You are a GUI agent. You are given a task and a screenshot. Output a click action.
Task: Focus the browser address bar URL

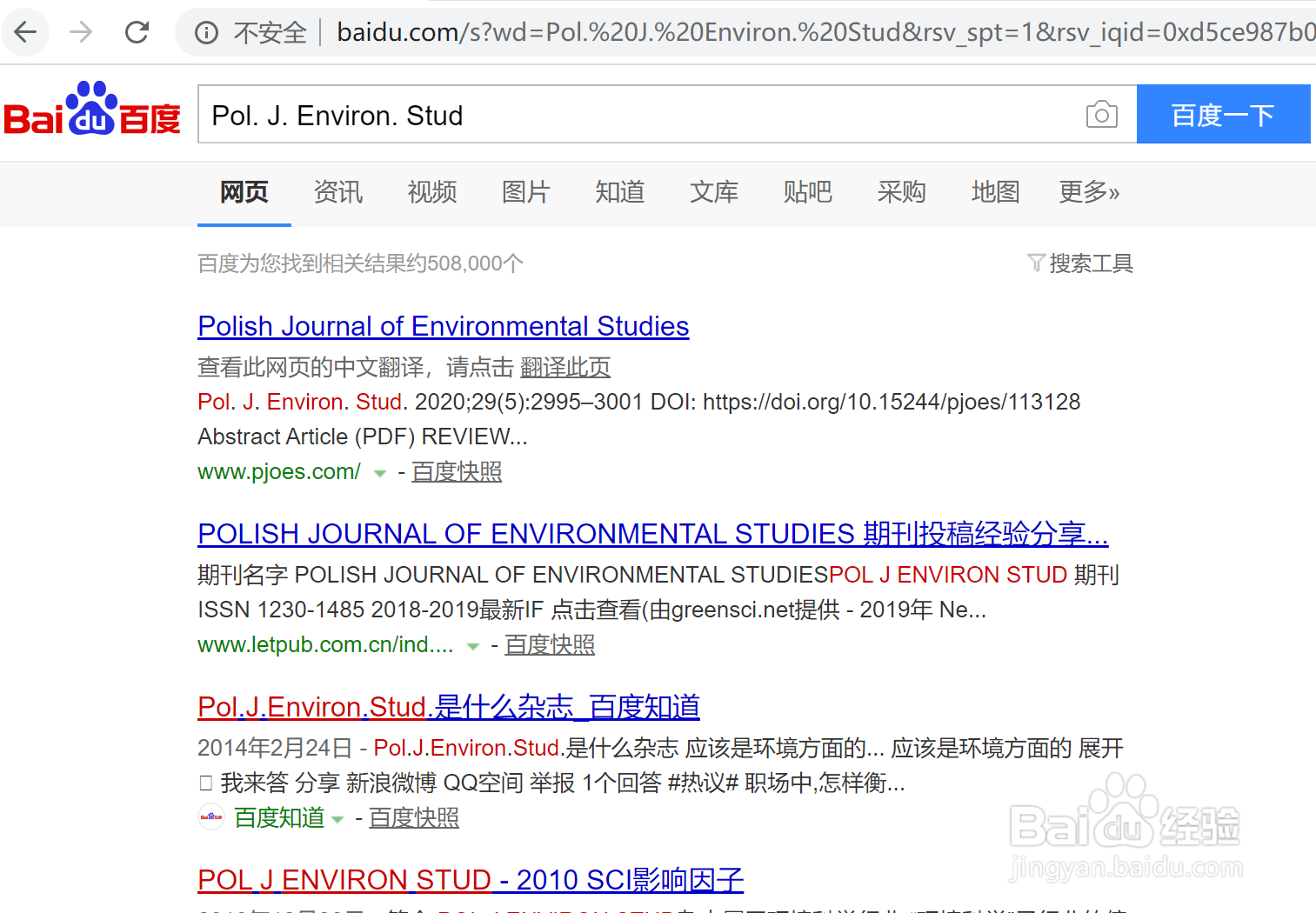click(x=825, y=32)
